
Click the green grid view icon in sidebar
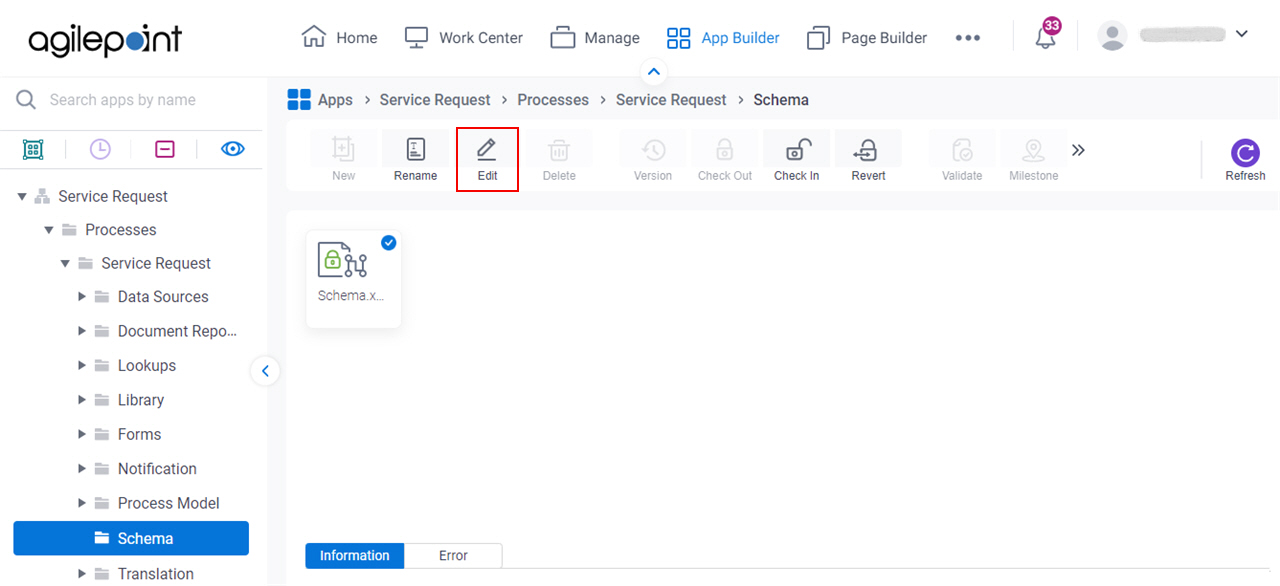(33, 149)
